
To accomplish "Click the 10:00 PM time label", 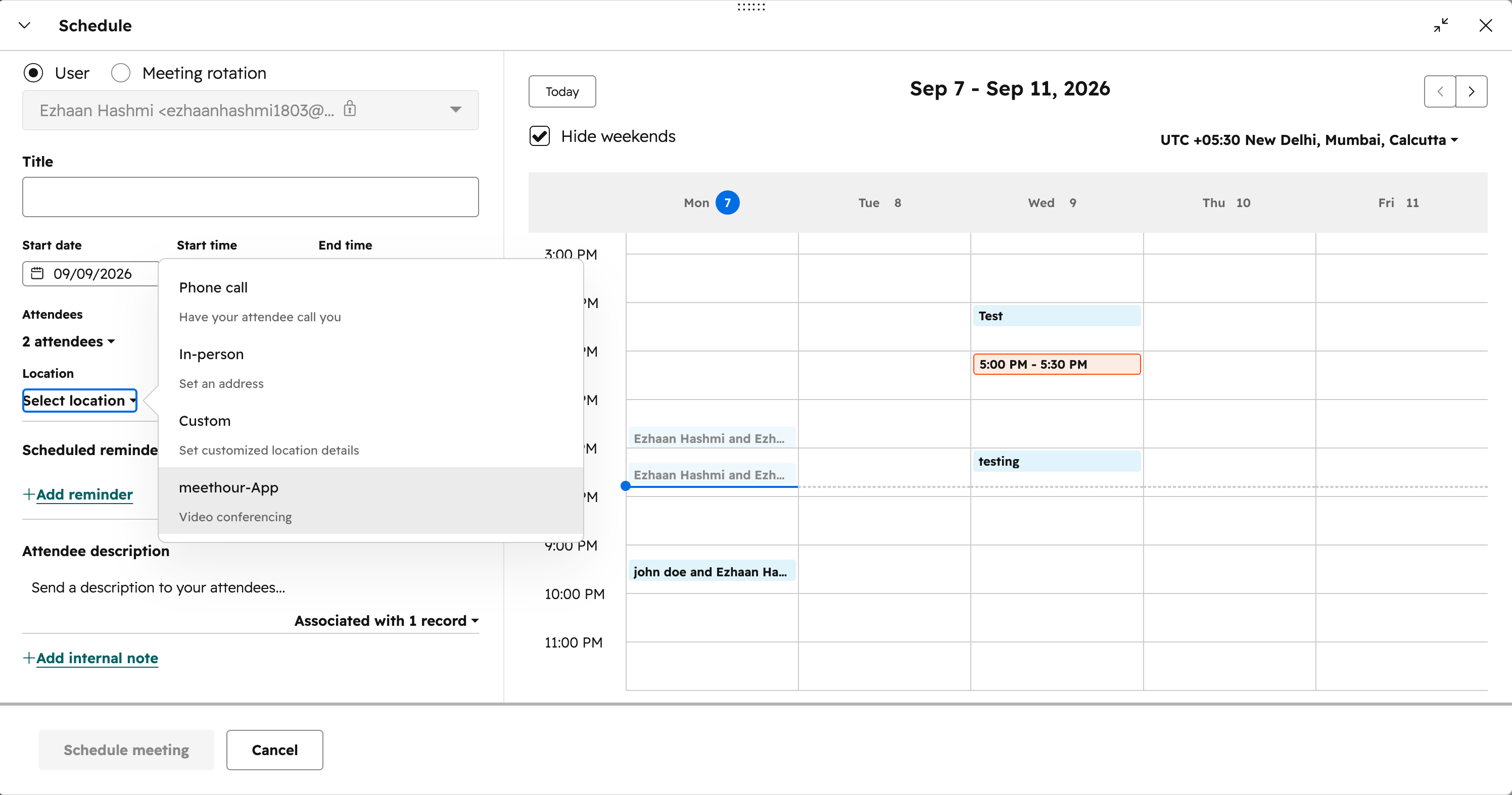I will coord(575,594).
